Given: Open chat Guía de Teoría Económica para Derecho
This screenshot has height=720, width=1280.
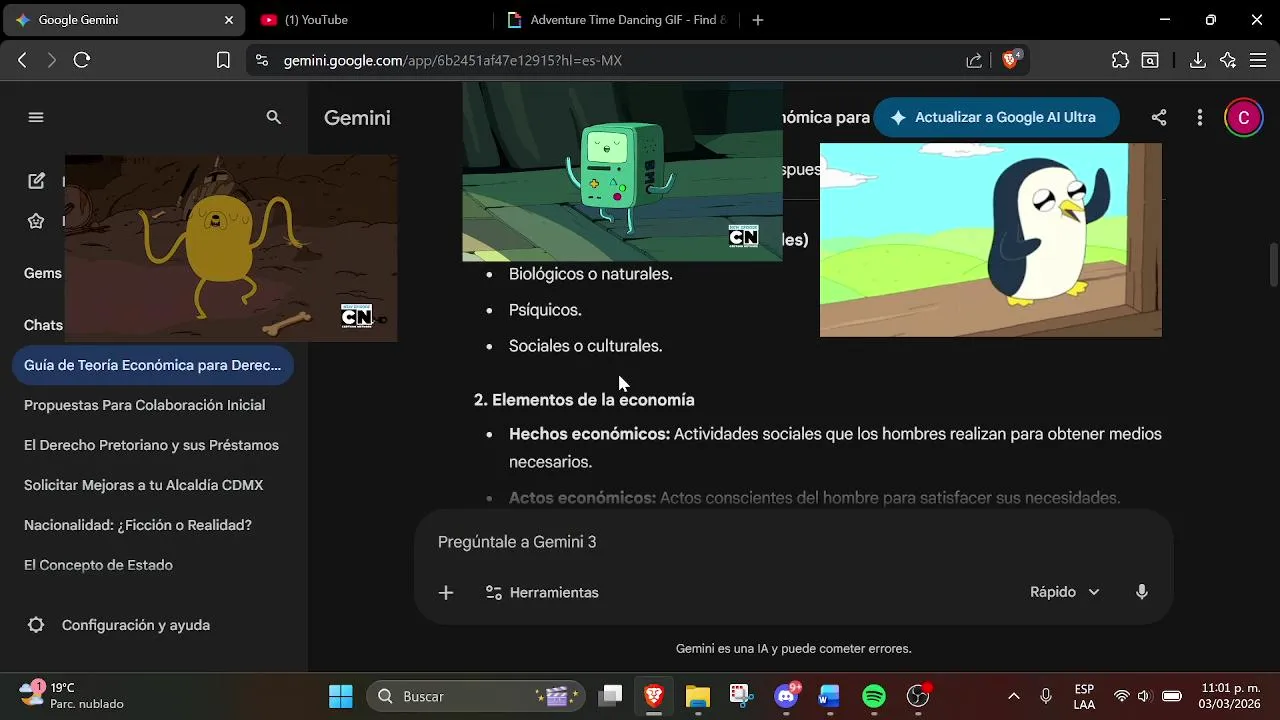Looking at the screenshot, I should tap(153, 365).
